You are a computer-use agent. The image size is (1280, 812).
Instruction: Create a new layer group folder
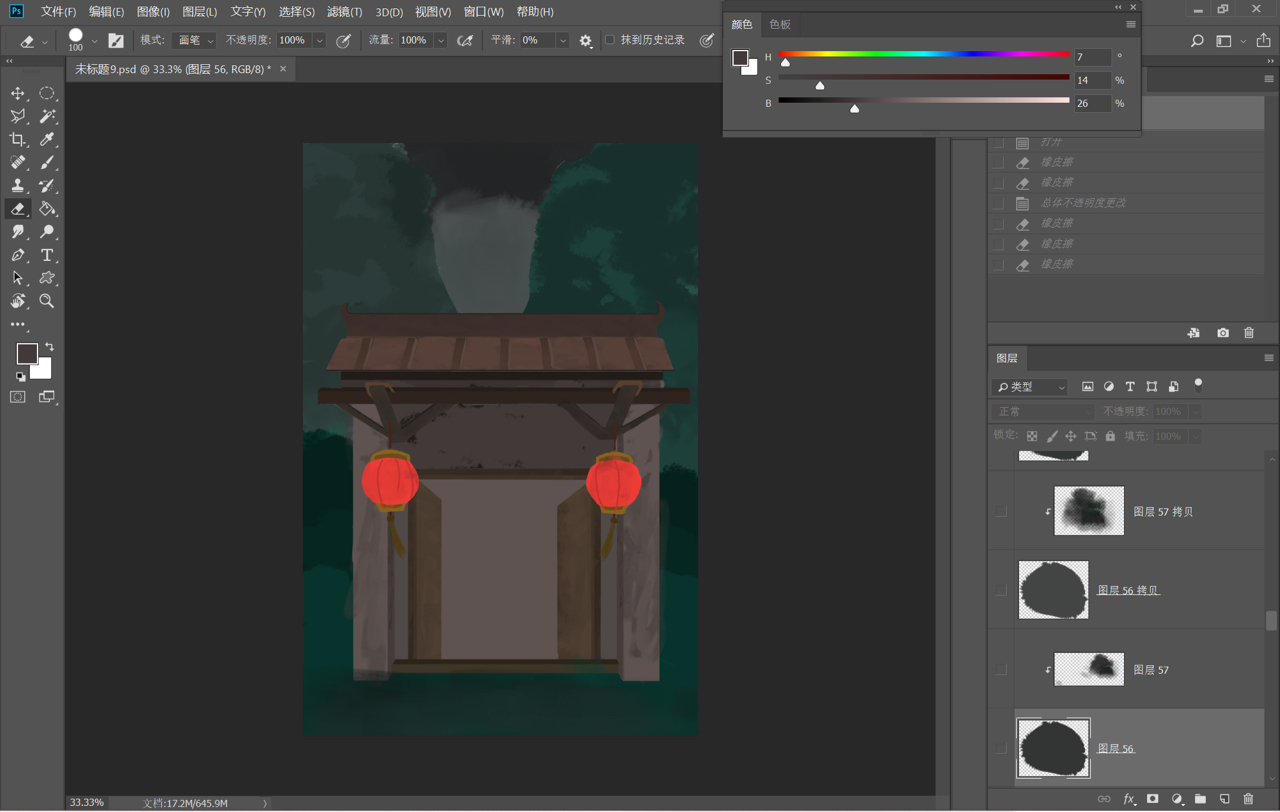point(1200,799)
